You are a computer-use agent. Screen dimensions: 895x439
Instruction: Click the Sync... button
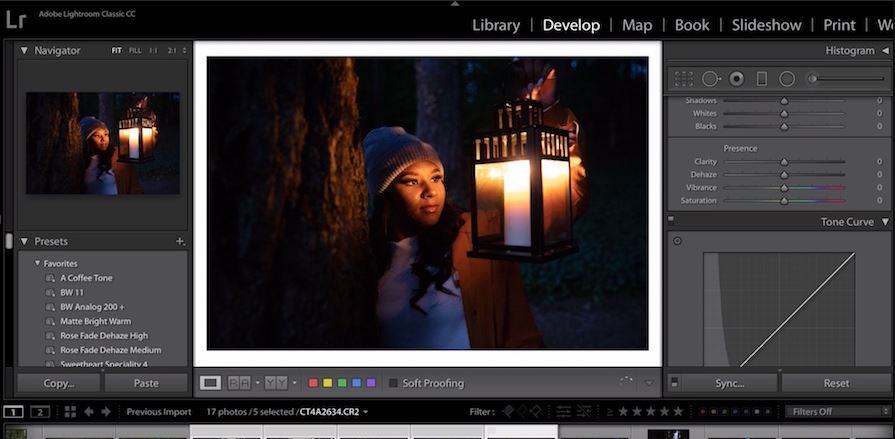point(730,383)
